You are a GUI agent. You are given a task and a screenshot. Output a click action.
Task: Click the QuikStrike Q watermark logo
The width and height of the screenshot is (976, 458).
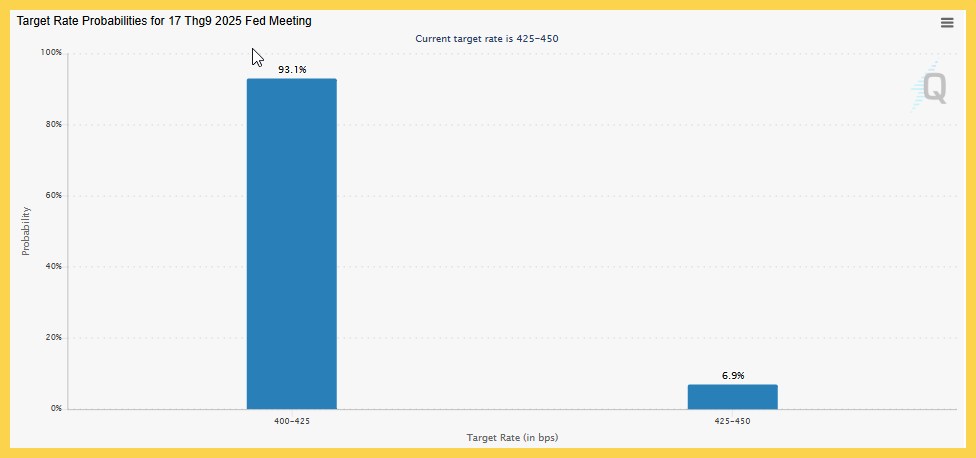point(929,86)
